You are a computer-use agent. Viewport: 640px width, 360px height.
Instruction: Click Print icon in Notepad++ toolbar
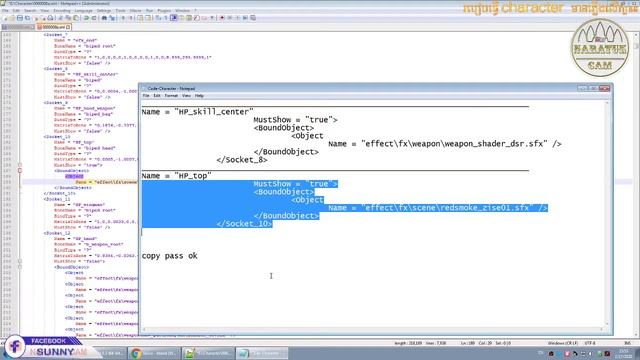pos(50,18)
